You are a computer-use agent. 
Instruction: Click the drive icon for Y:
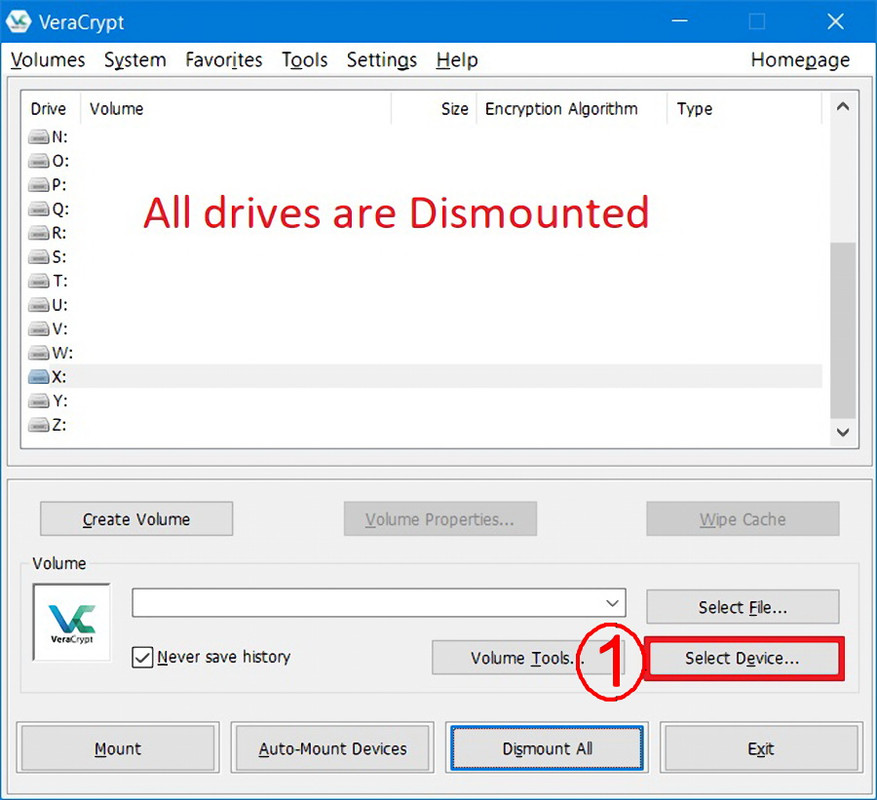pos(39,401)
